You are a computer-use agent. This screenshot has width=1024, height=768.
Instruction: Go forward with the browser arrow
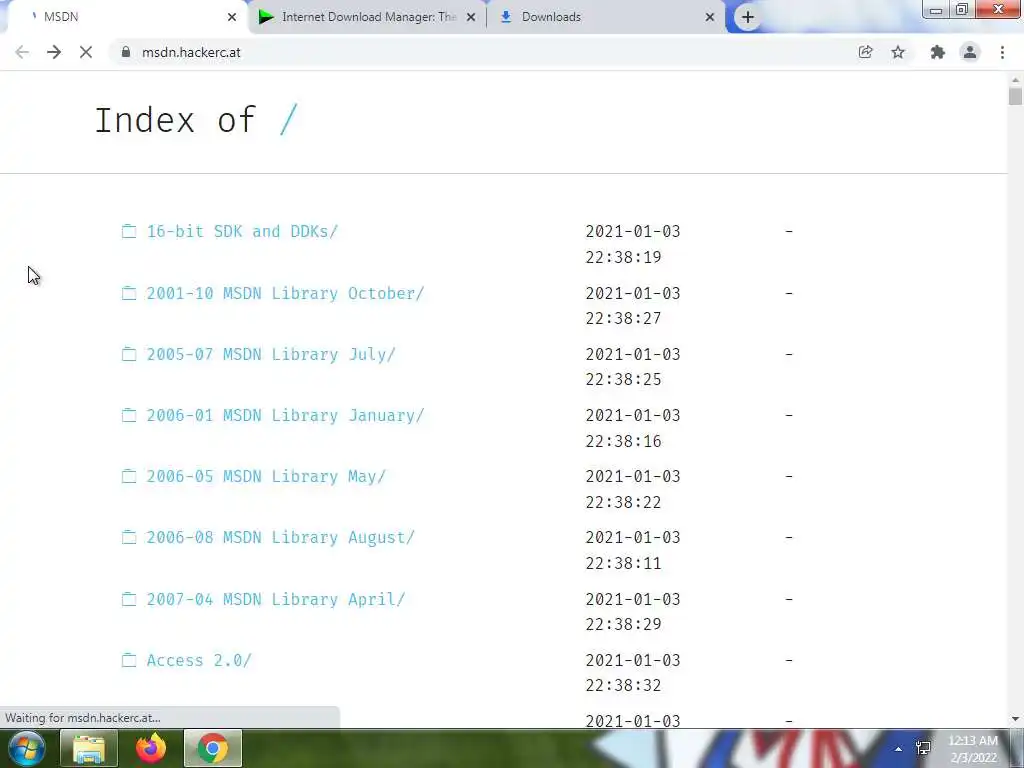54,52
